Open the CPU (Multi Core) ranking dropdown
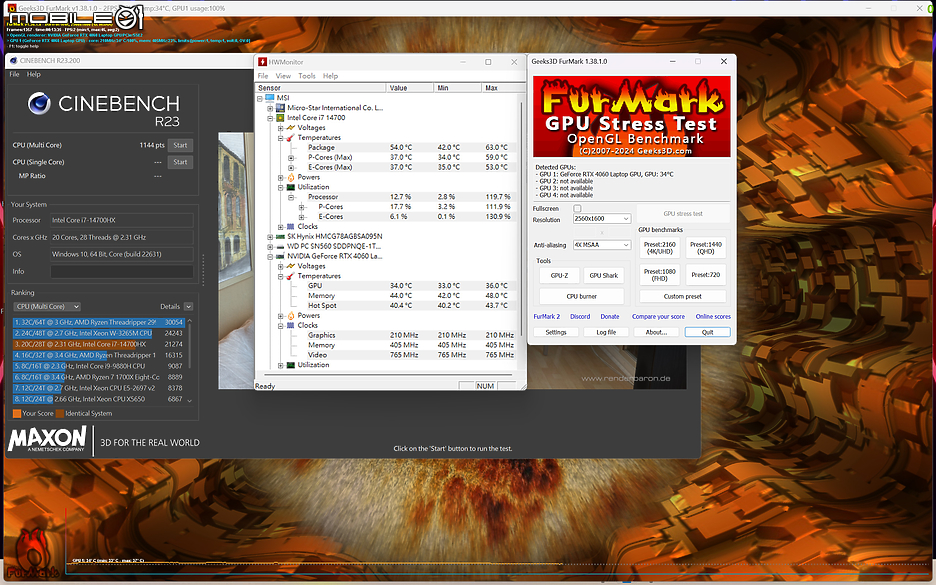936x585 pixels. pos(47,306)
